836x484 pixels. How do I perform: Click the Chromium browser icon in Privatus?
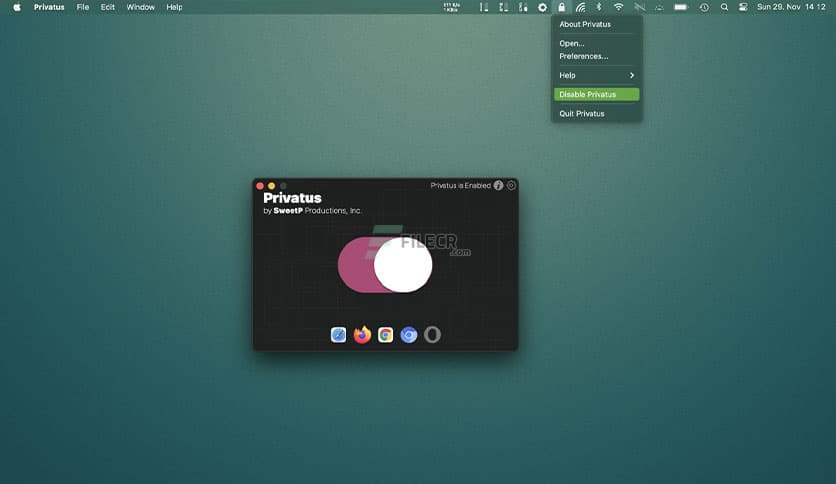point(409,335)
